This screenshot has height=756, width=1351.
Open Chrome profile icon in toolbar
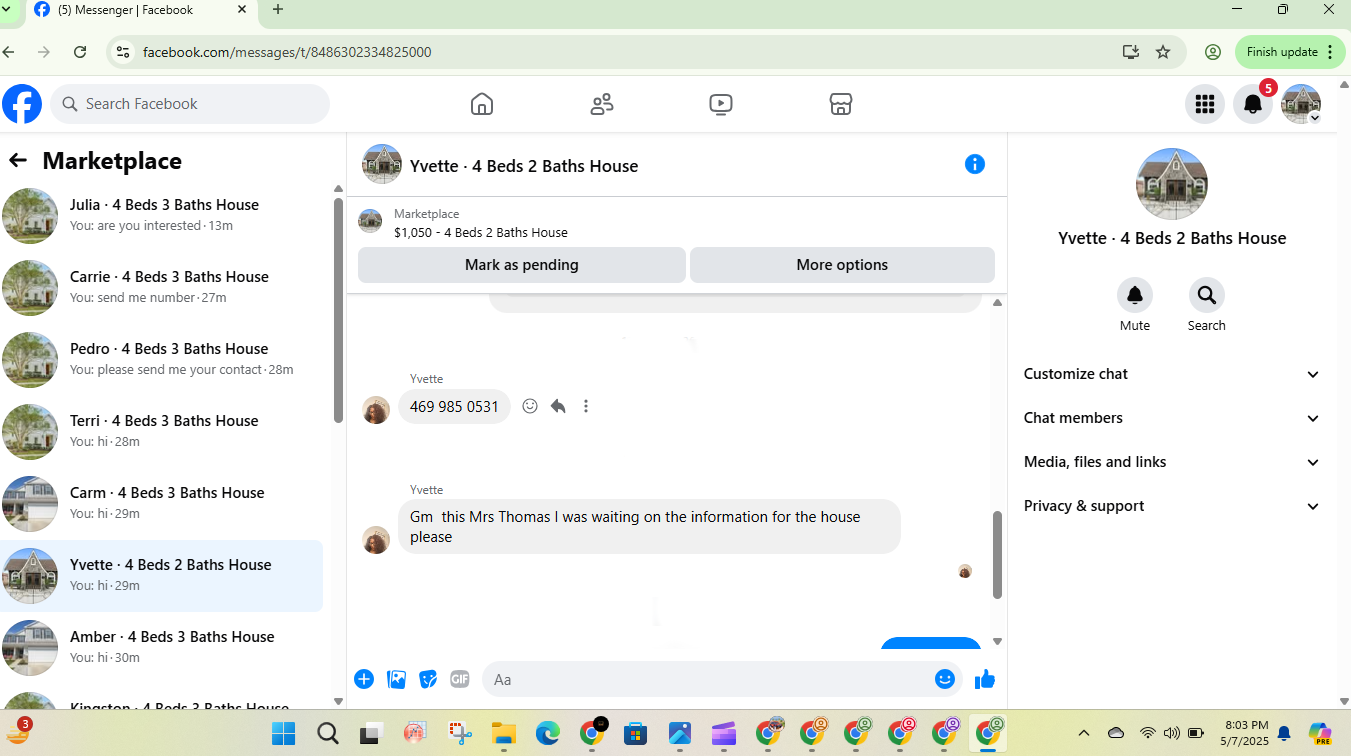tap(1213, 52)
